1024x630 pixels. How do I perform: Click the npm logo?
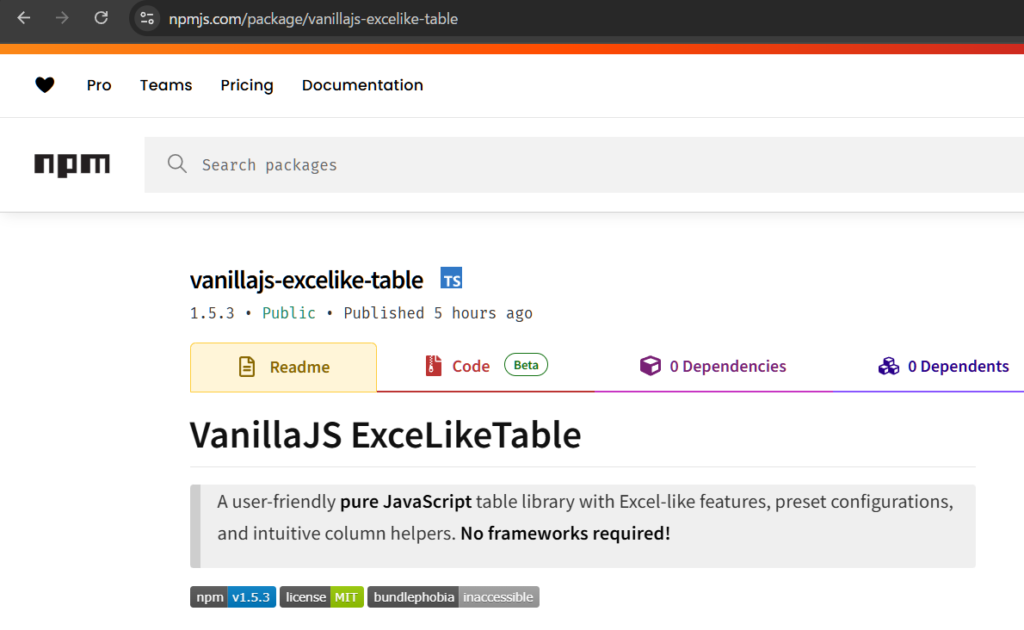point(72,165)
